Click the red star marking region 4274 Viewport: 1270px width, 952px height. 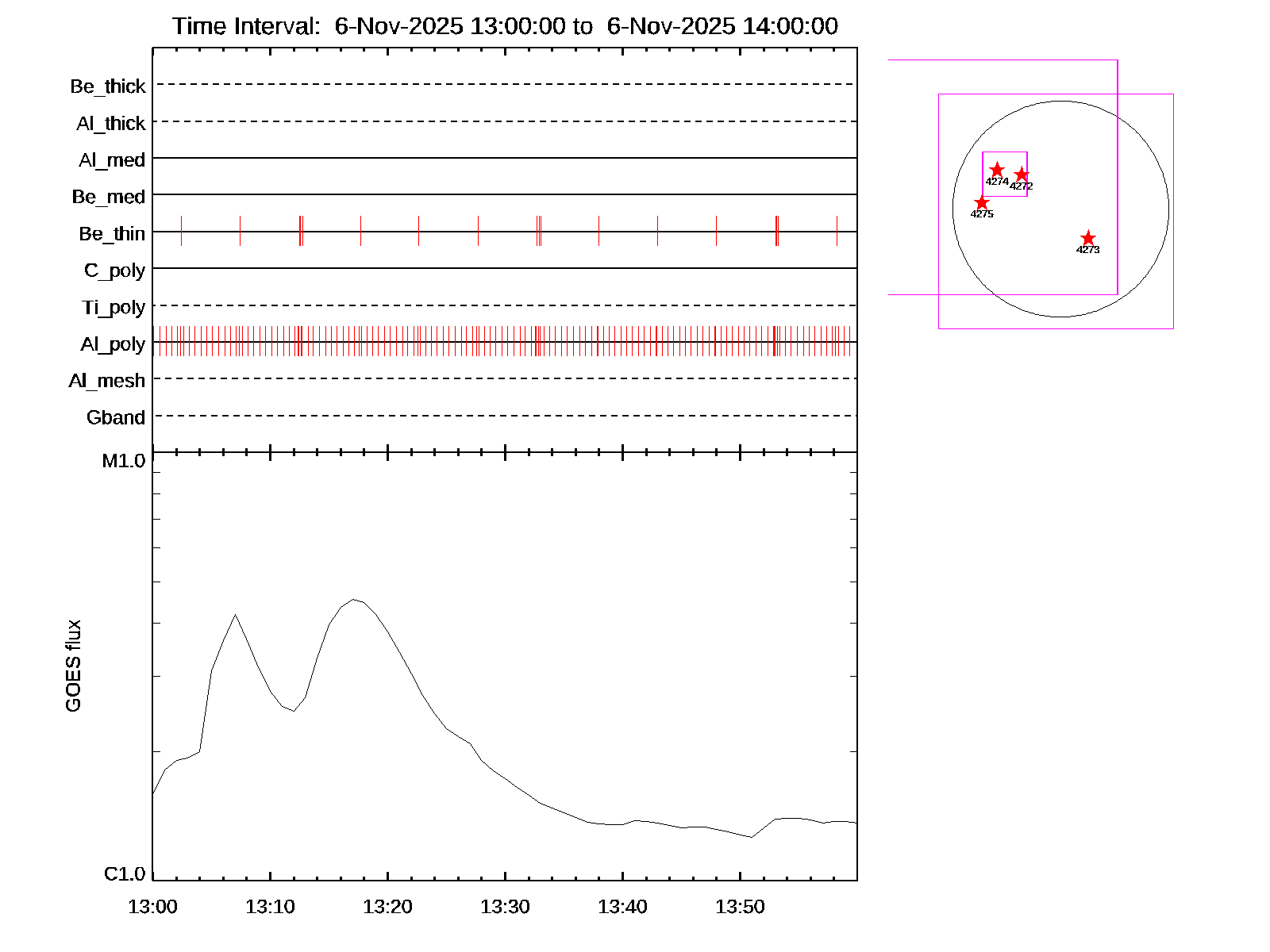point(997,170)
